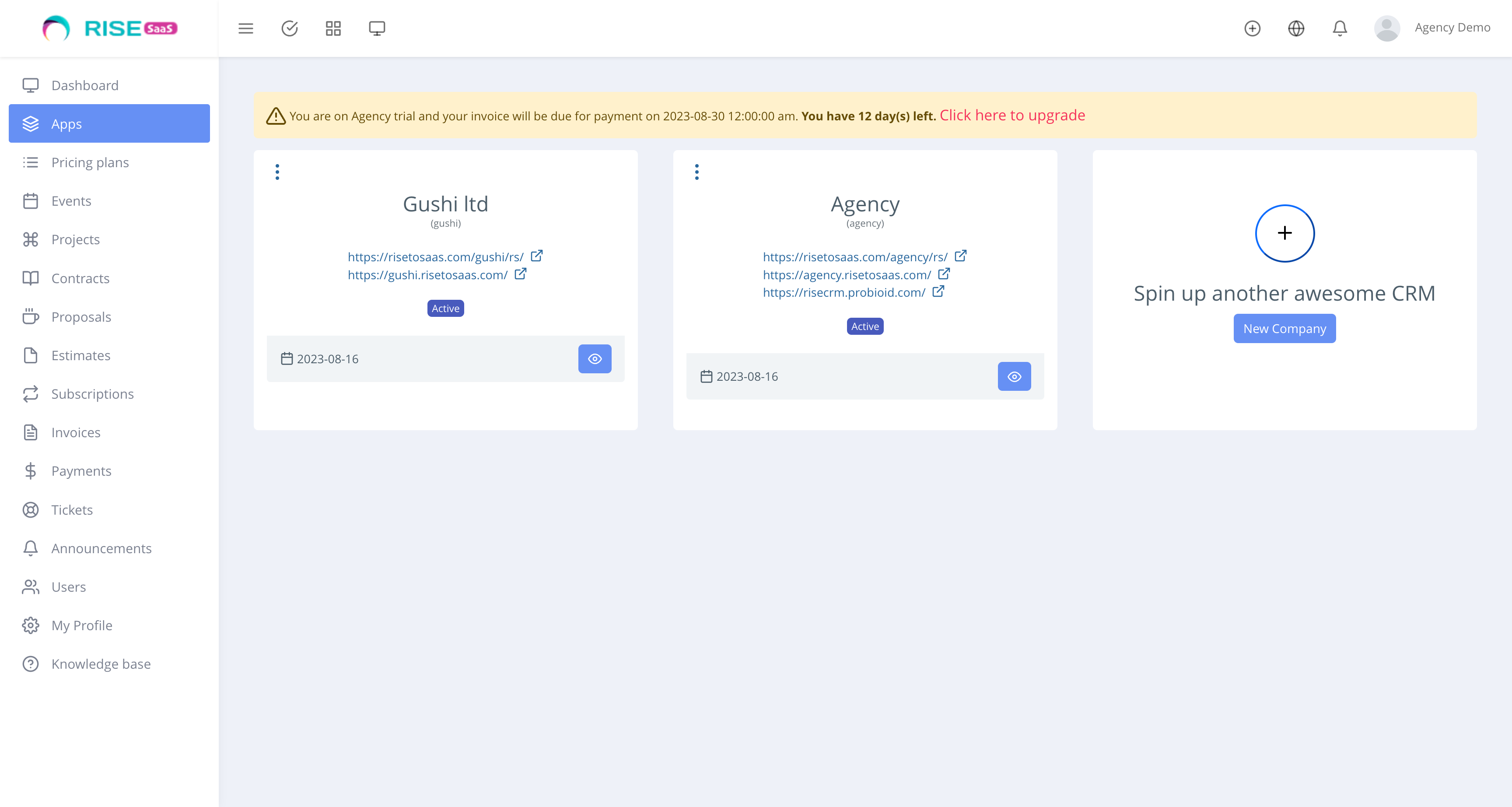The image size is (1512, 807).
Task: Expand the Agency card's kebab menu
Action: point(696,172)
